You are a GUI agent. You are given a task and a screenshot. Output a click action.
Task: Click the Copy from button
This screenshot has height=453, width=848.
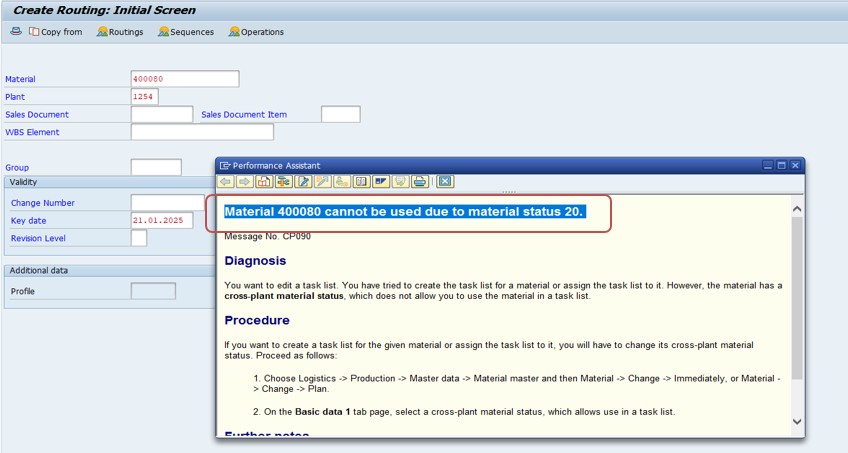[56, 32]
